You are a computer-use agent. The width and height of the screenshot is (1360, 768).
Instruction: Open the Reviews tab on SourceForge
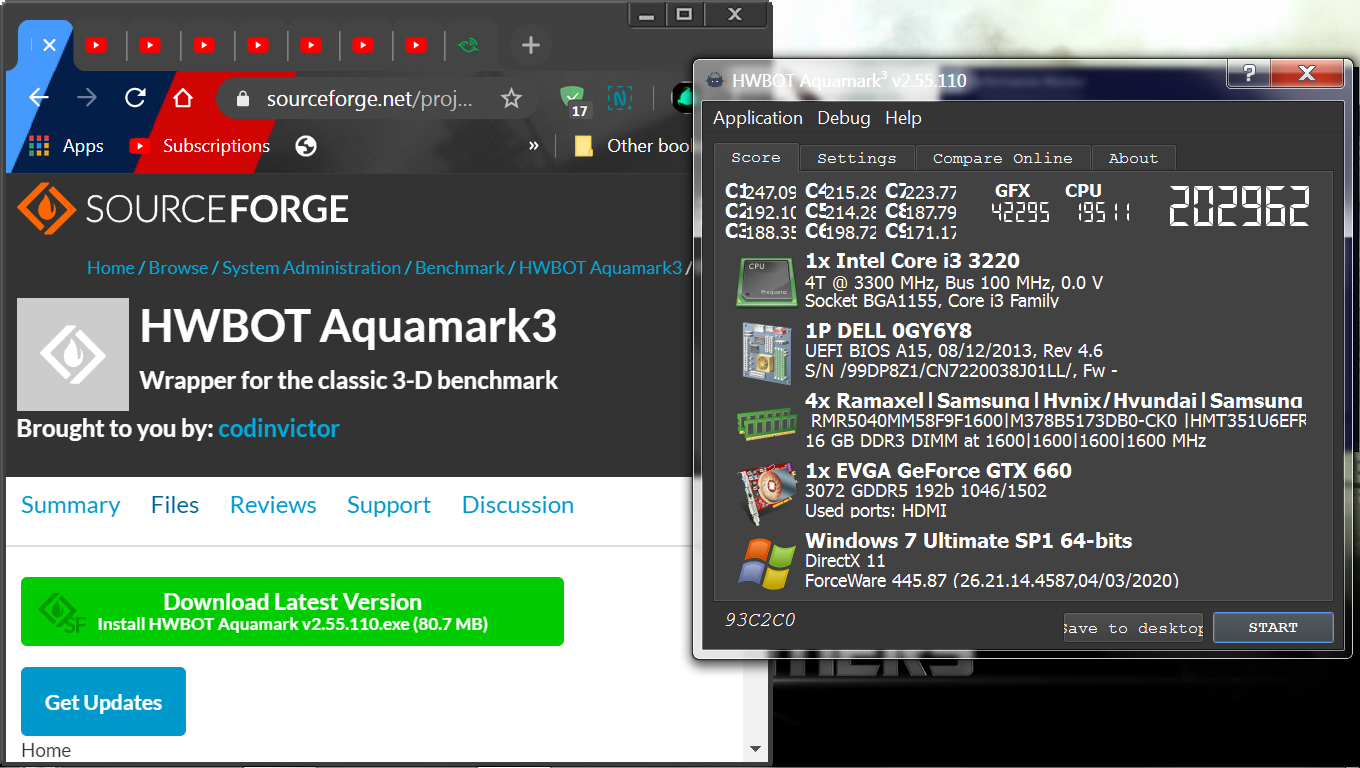point(273,505)
